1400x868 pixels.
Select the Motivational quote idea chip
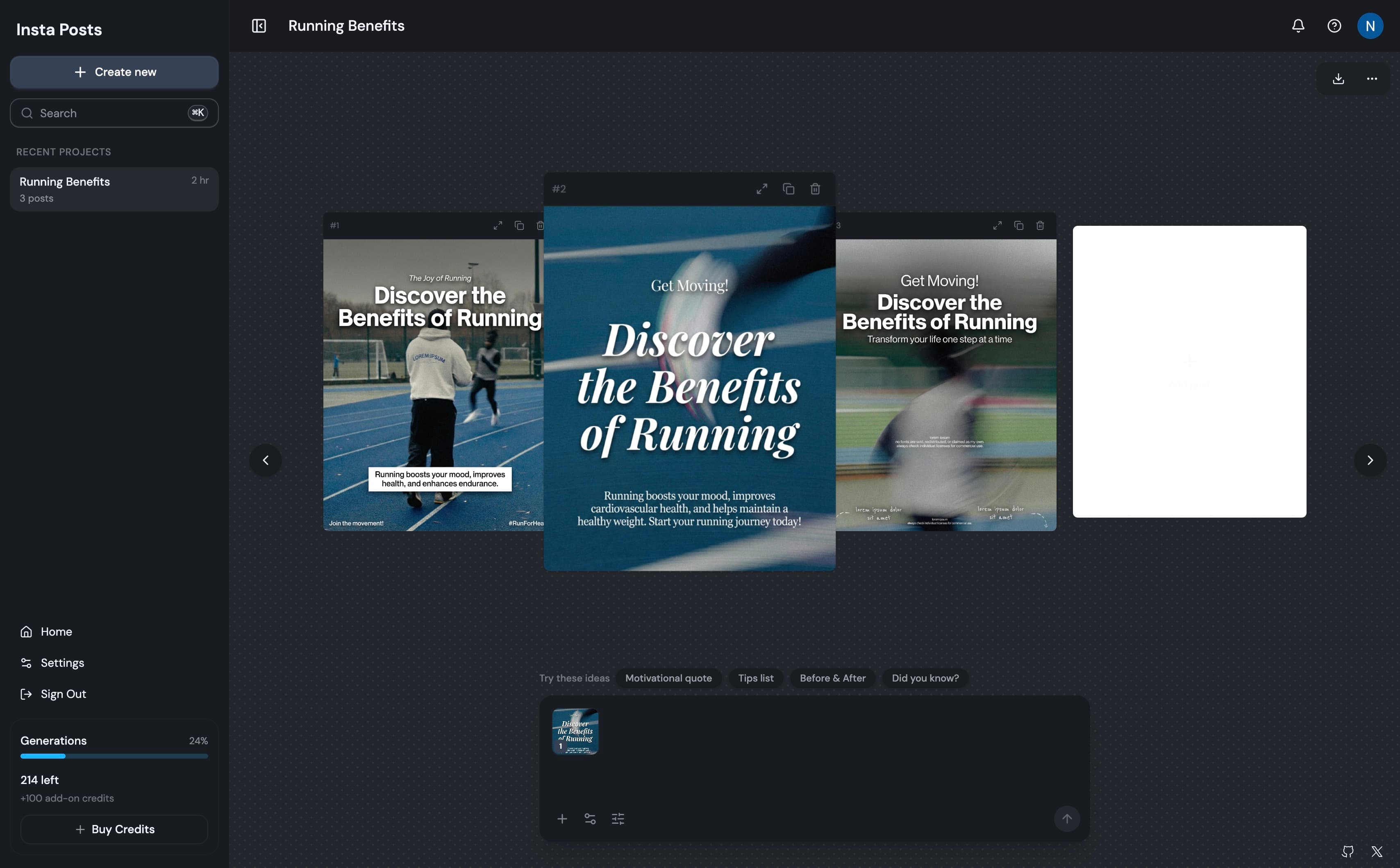point(668,678)
